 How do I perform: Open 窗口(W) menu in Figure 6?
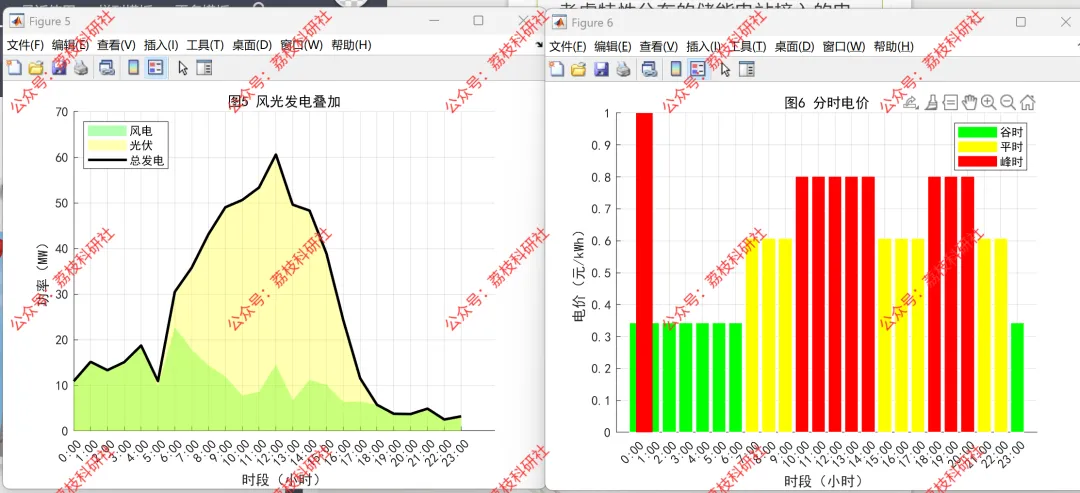click(x=844, y=47)
